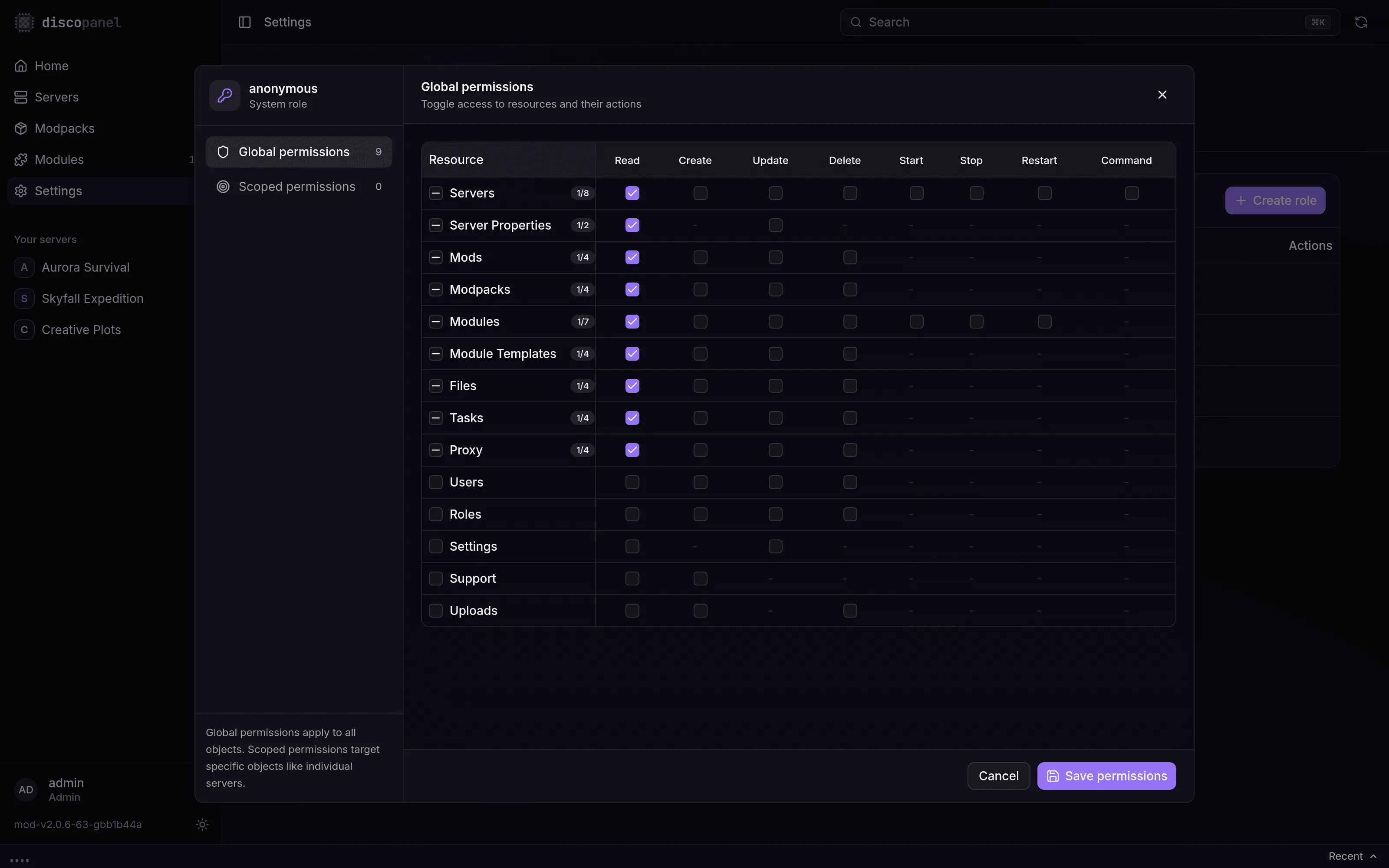The height and width of the screenshot is (868, 1389).
Task: Uncheck Read permission for Servers
Action: (x=632, y=194)
